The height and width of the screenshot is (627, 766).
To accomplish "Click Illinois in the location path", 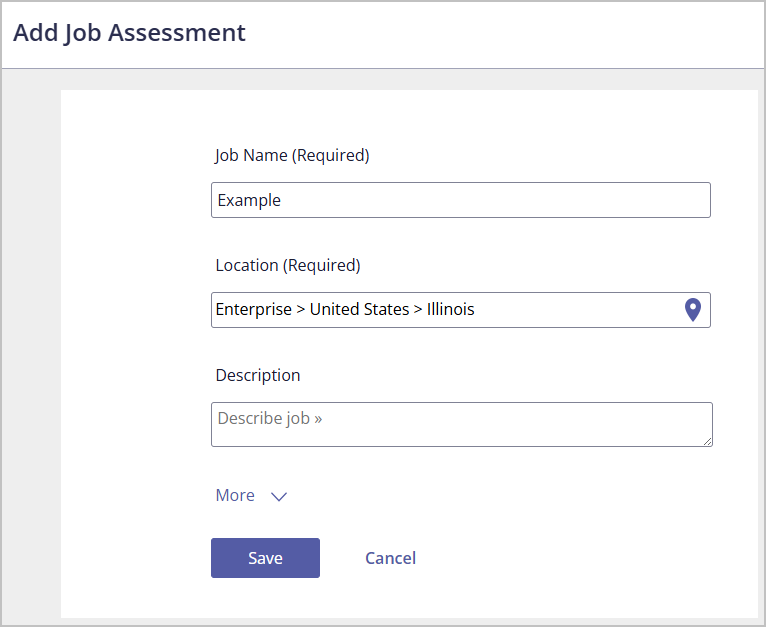I will (450, 309).
